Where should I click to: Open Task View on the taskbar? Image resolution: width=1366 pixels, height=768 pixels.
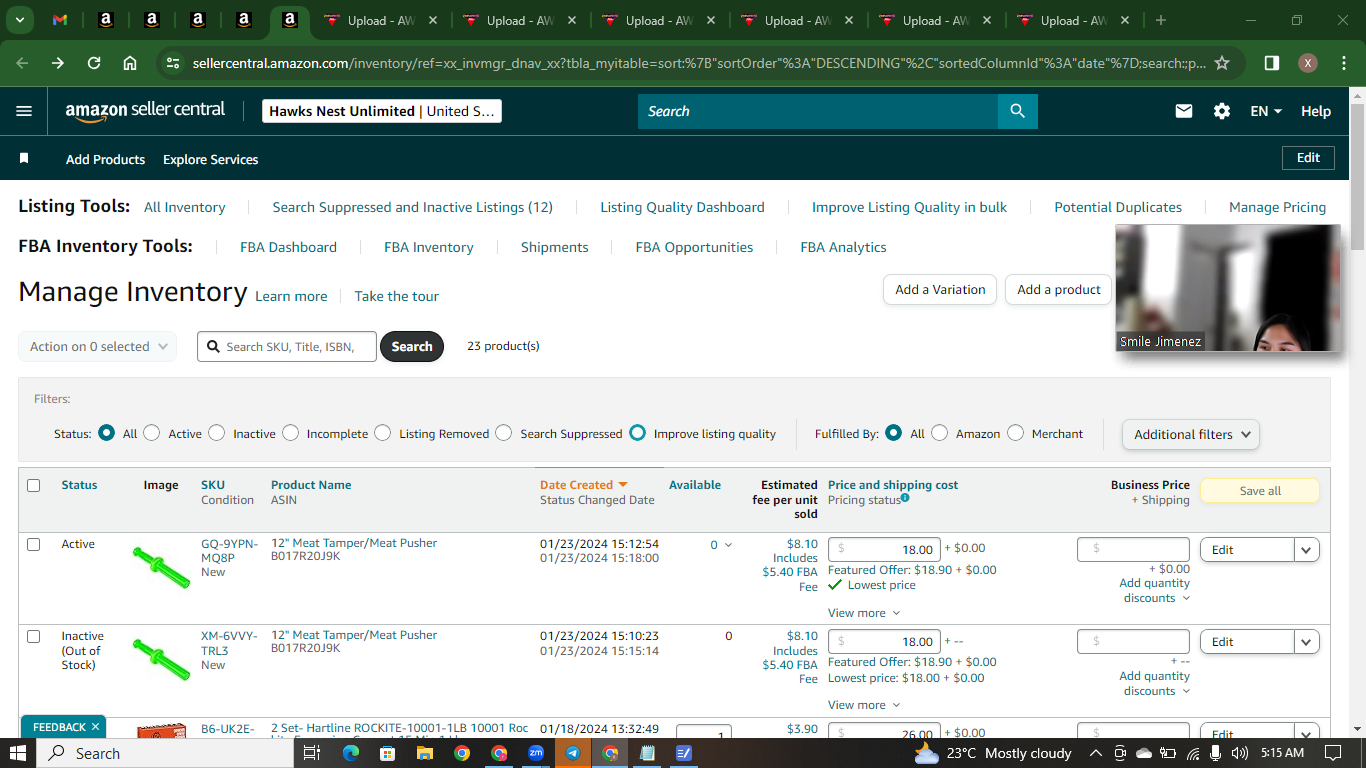click(x=311, y=753)
